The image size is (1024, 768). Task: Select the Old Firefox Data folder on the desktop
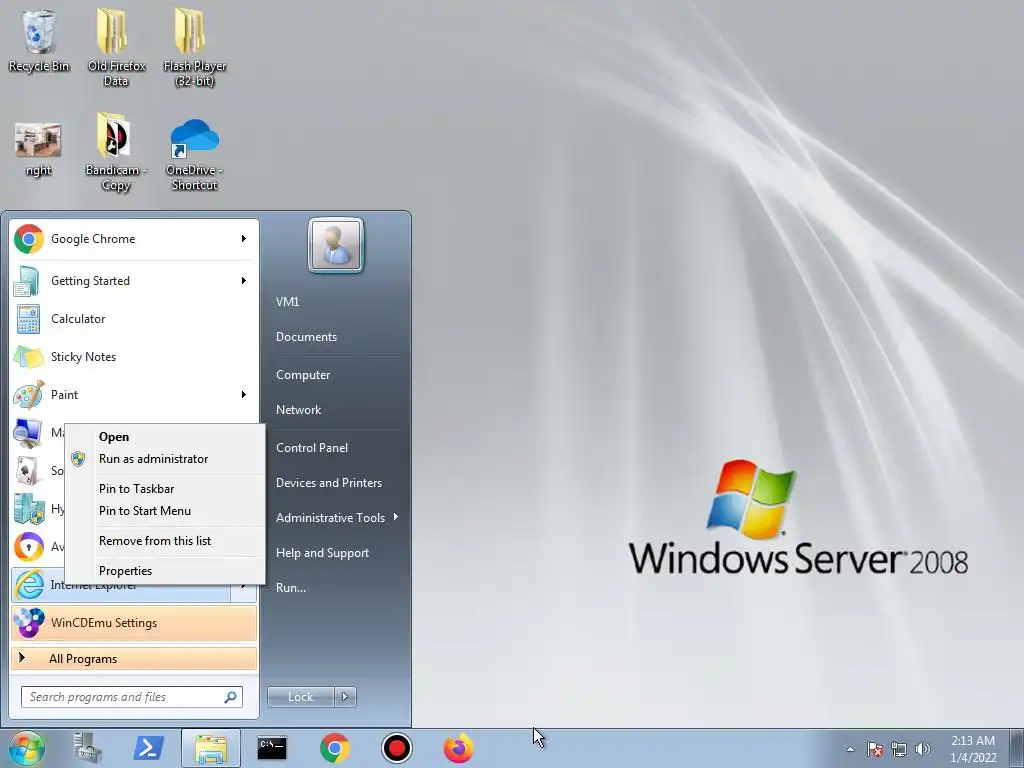[x=116, y=47]
